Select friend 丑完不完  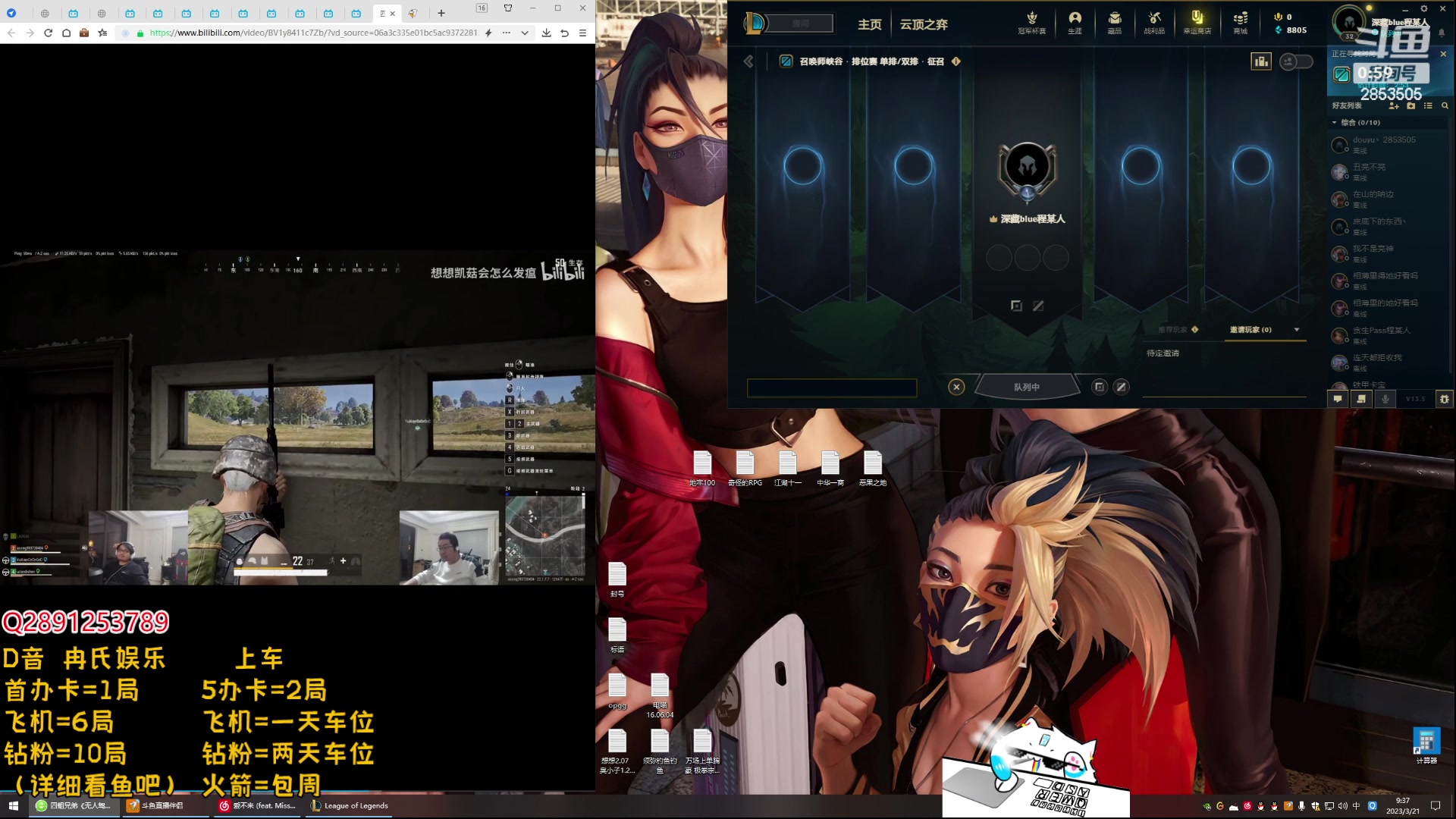coord(1389,171)
